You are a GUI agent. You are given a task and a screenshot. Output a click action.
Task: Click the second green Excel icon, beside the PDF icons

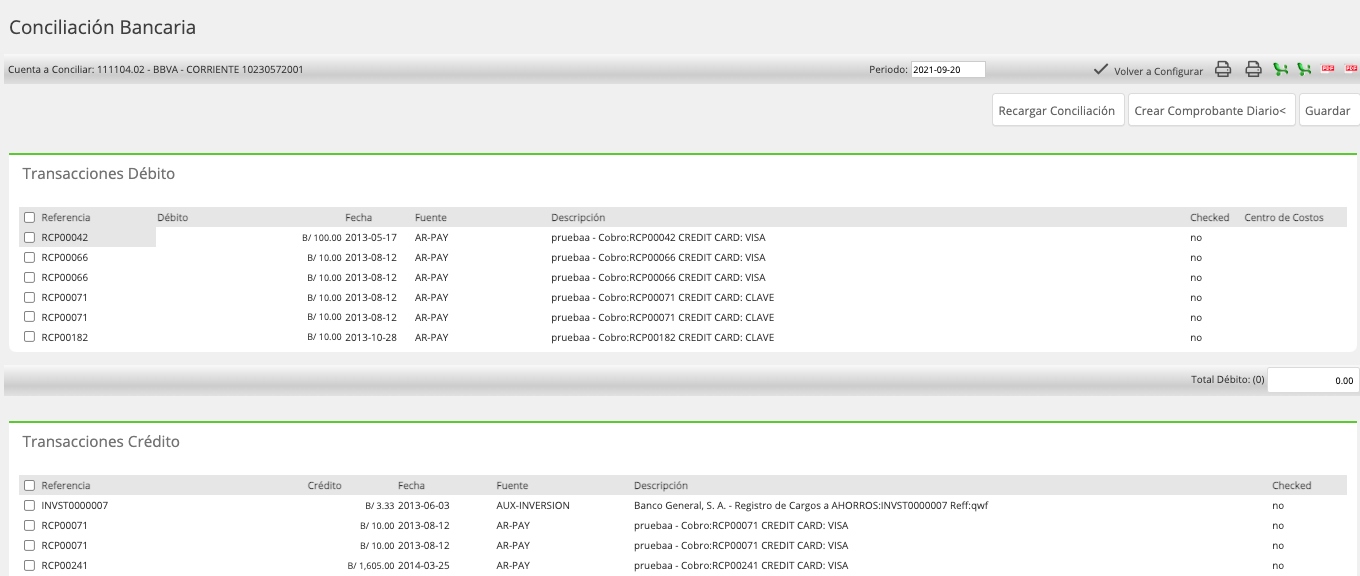click(x=1304, y=69)
